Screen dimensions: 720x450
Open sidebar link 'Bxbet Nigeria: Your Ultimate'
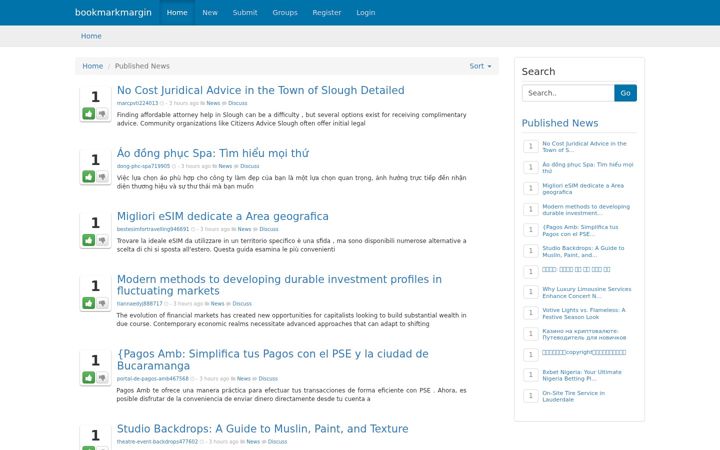[x=582, y=376]
